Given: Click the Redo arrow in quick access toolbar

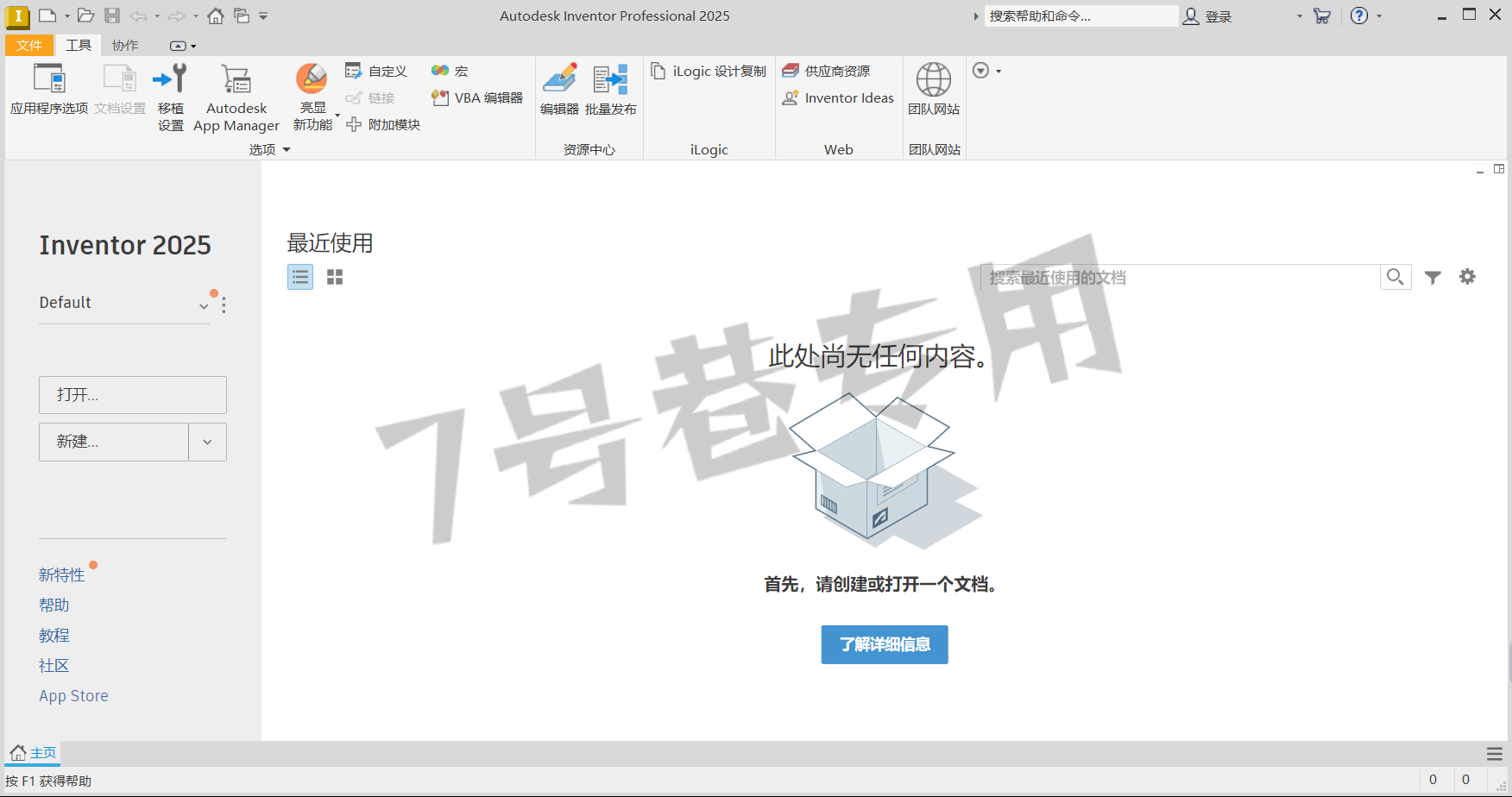Looking at the screenshot, I should pyautogui.click(x=176, y=16).
